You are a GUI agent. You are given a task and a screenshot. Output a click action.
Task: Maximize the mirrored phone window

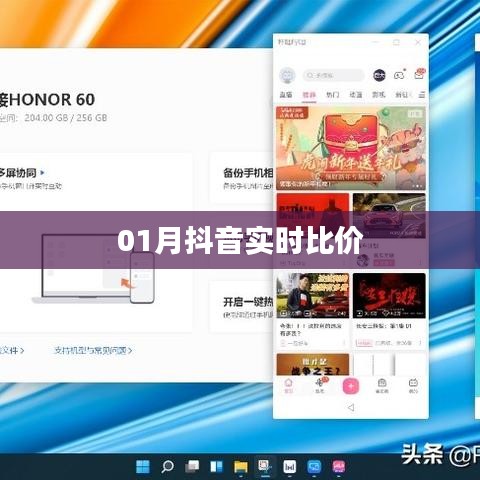tap(396, 42)
